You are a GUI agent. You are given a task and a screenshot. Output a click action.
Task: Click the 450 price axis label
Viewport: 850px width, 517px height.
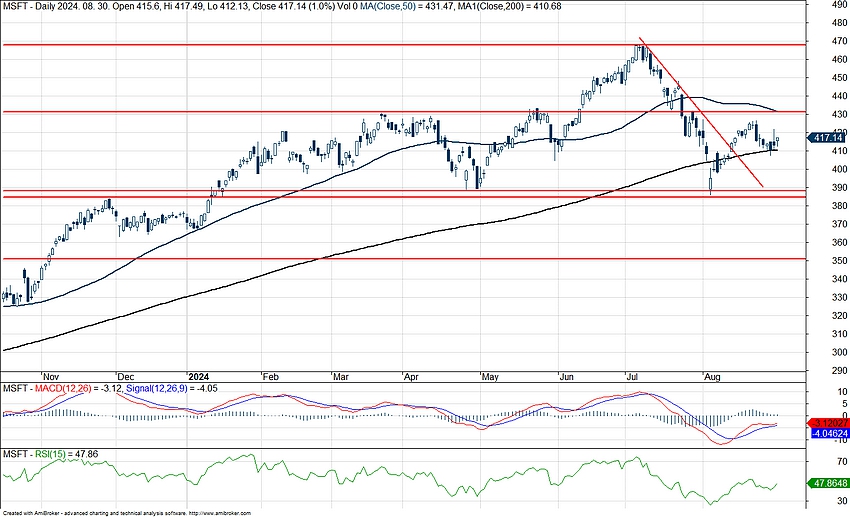pos(839,77)
